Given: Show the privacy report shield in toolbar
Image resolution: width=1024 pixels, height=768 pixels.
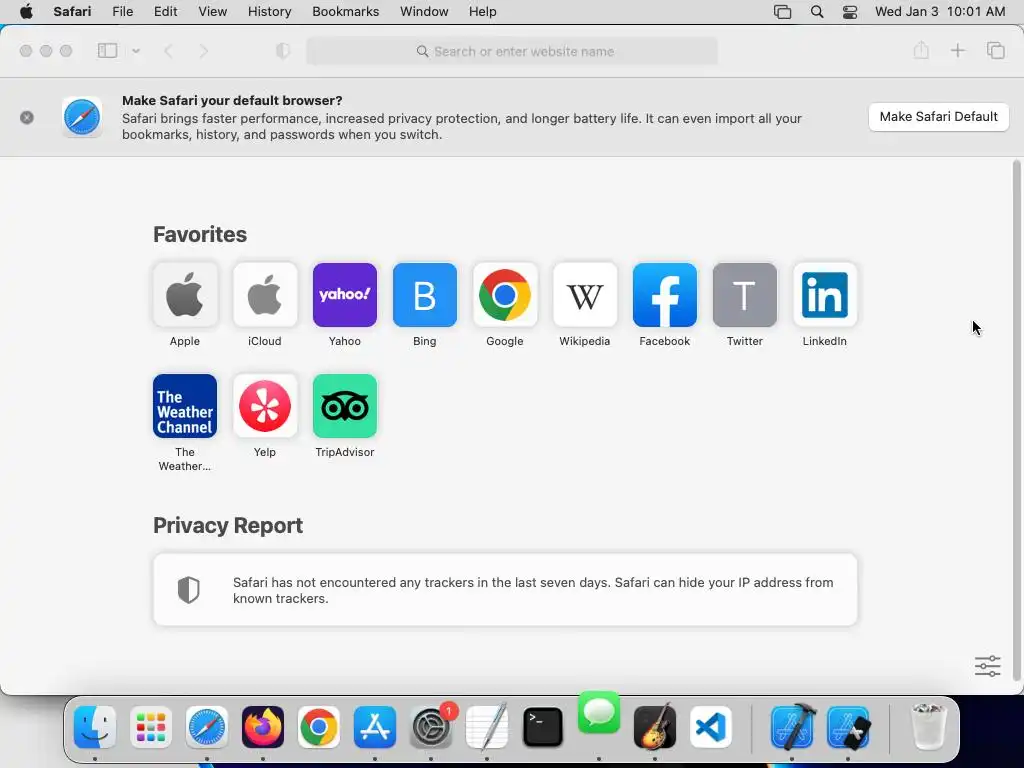Looking at the screenshot, I should pyautogui.click(x=283, y=51).
